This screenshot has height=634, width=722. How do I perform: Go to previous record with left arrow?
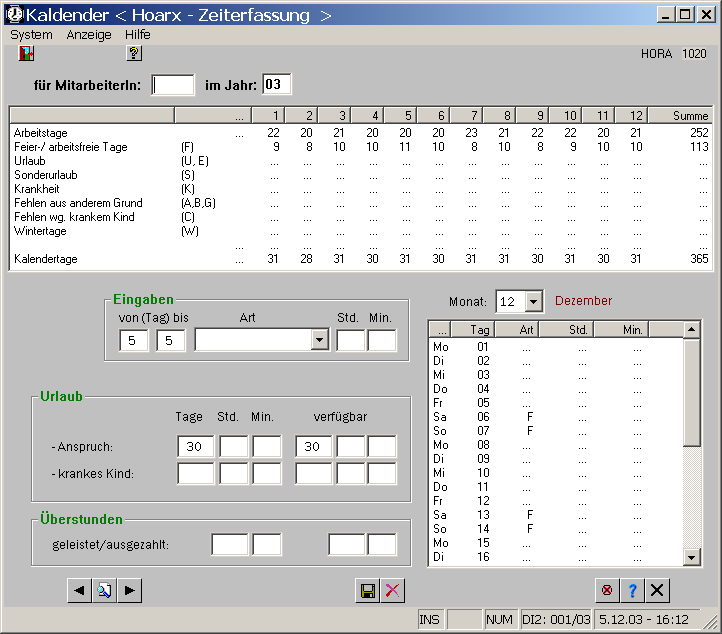[79, 591]
